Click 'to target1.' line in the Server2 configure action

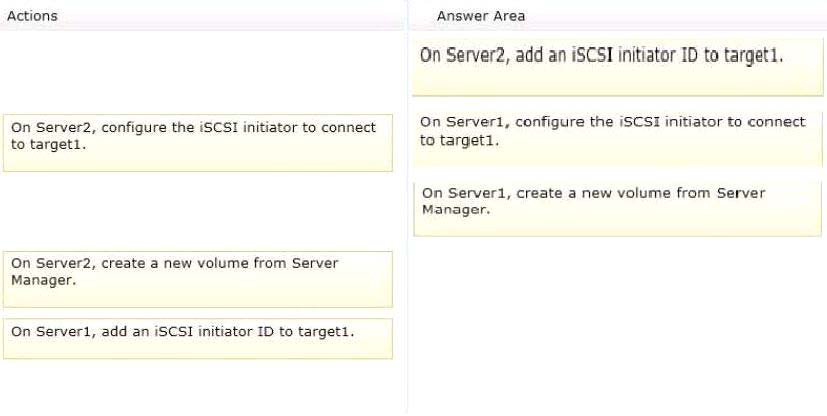pyautogui.click(x=48, y=145)
